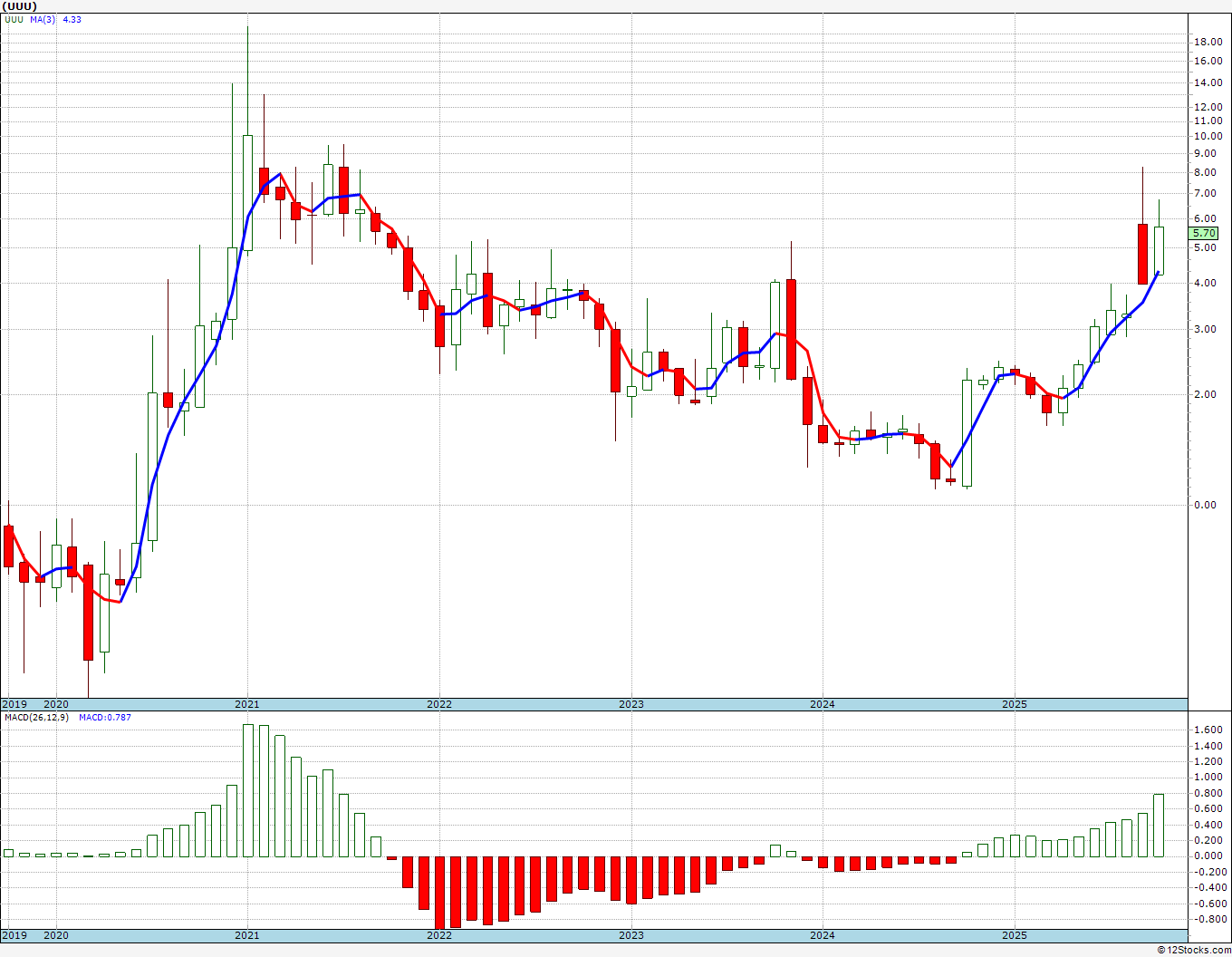Select the 1.000 MACD axis label
The image size is (1232, 957).
click(x=1208, y=778)
